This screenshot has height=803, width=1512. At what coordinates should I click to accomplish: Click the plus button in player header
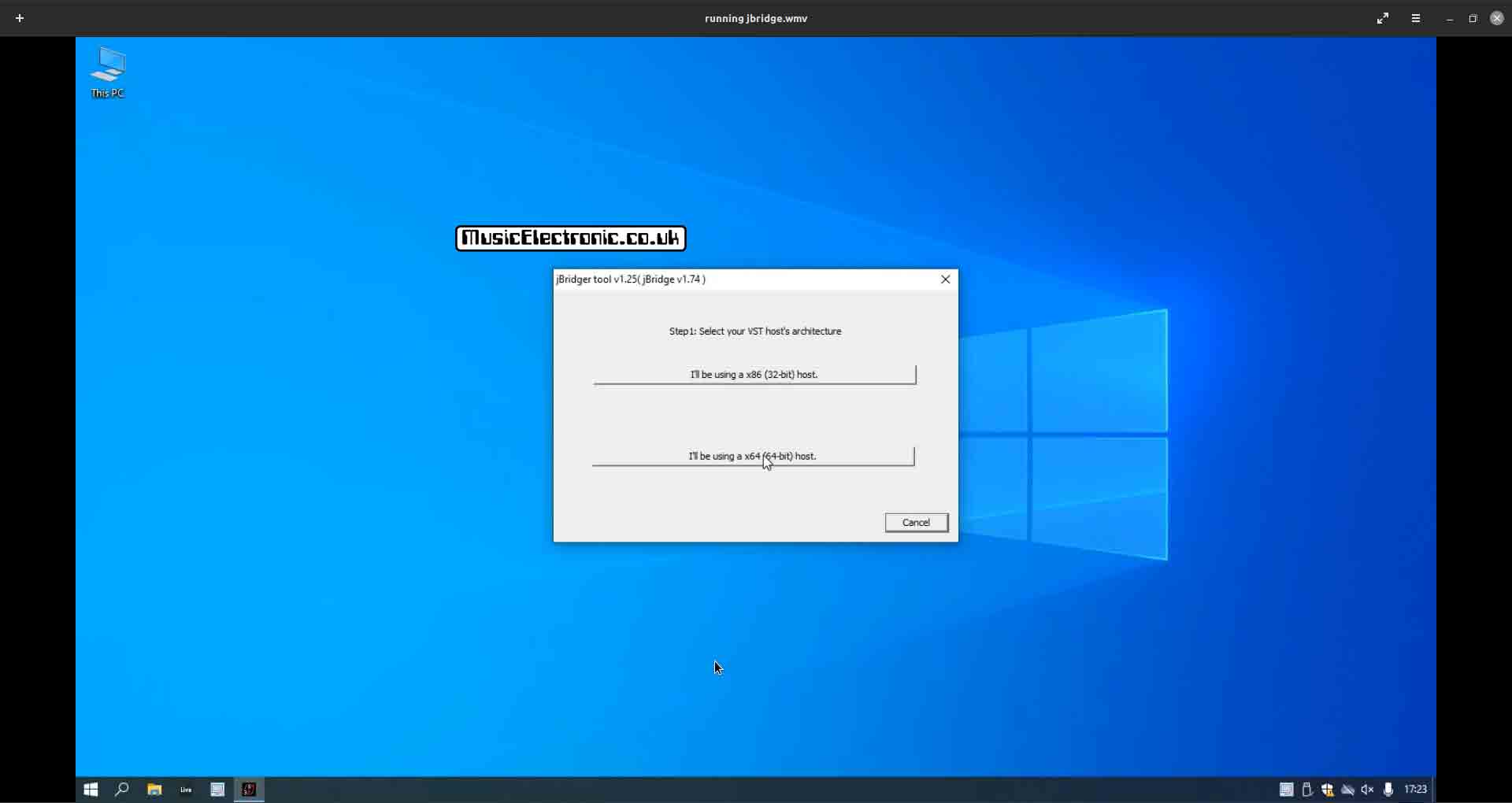coord(20,18)
